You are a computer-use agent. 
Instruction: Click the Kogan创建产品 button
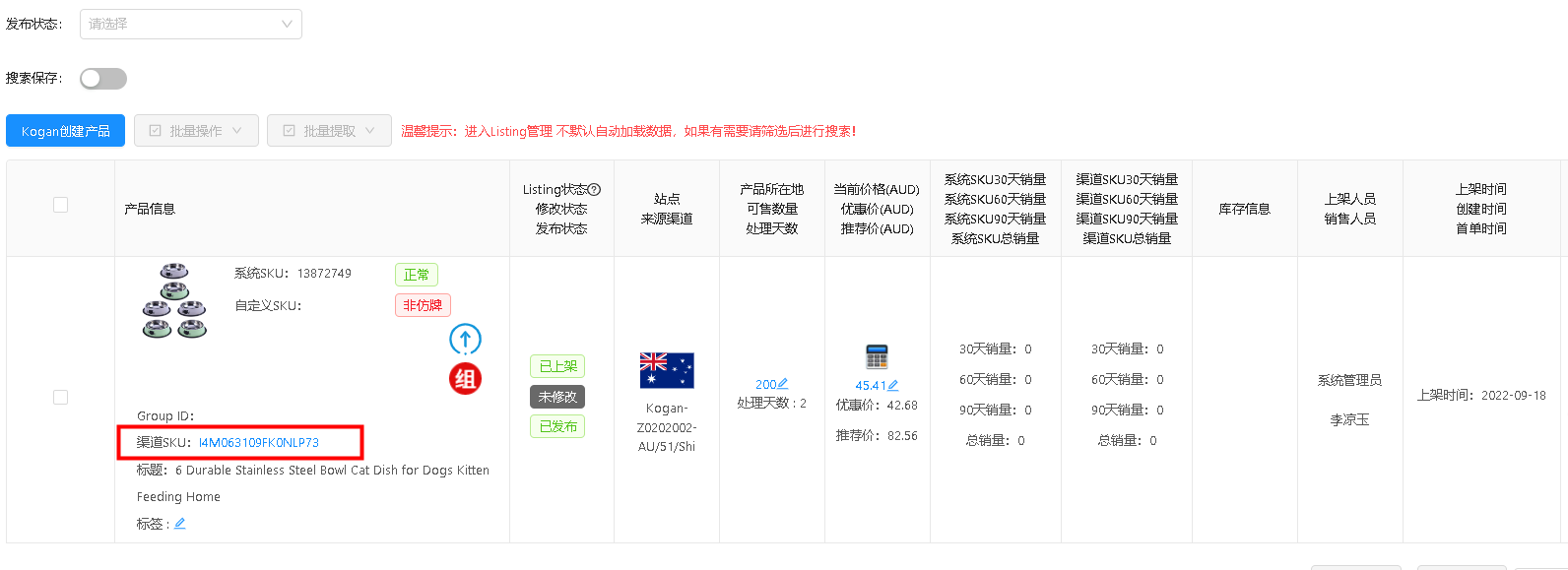(x=65, y=131)
